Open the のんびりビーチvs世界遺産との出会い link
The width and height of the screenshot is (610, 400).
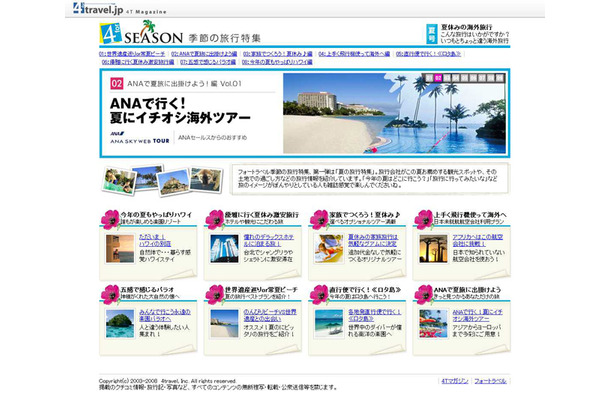(270, 315)
